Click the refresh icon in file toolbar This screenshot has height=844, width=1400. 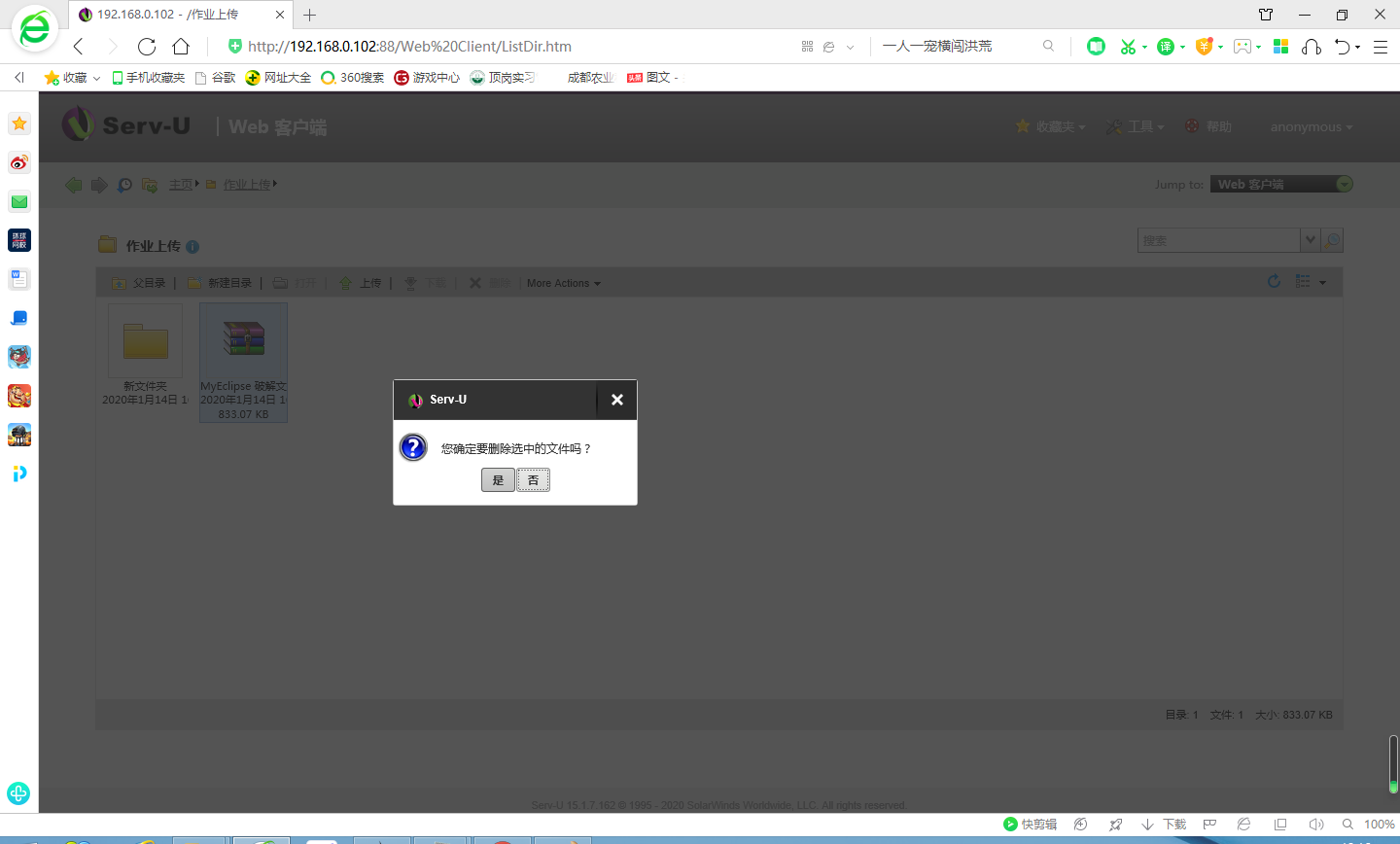tap(1274, 281)
